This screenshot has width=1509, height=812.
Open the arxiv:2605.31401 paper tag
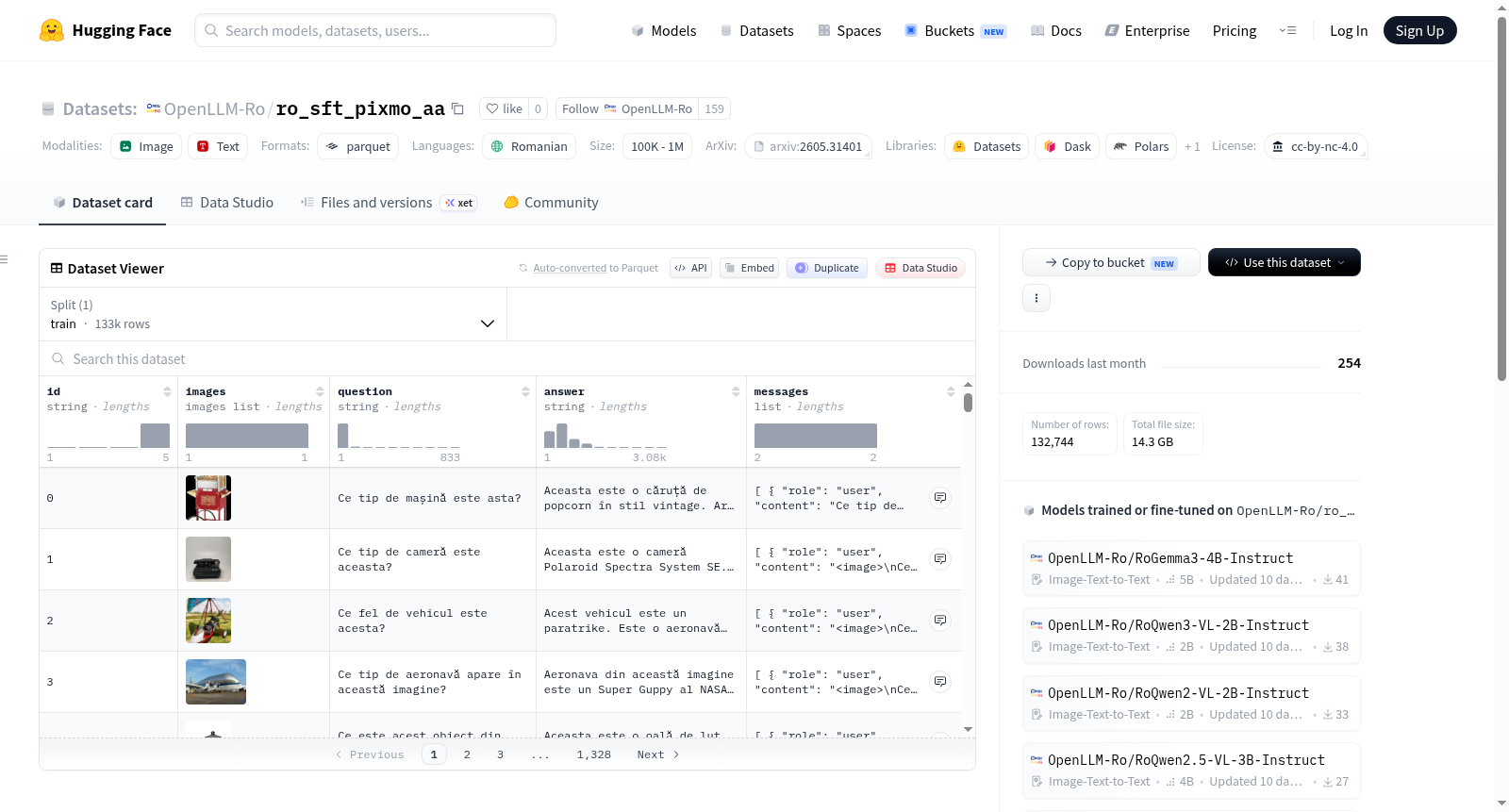807,146
